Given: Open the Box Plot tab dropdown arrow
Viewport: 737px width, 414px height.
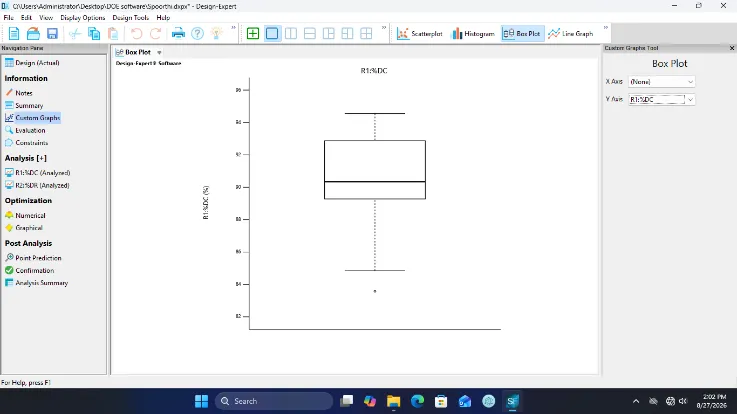Looking at the screenshot, I should (x=159, y=53).
